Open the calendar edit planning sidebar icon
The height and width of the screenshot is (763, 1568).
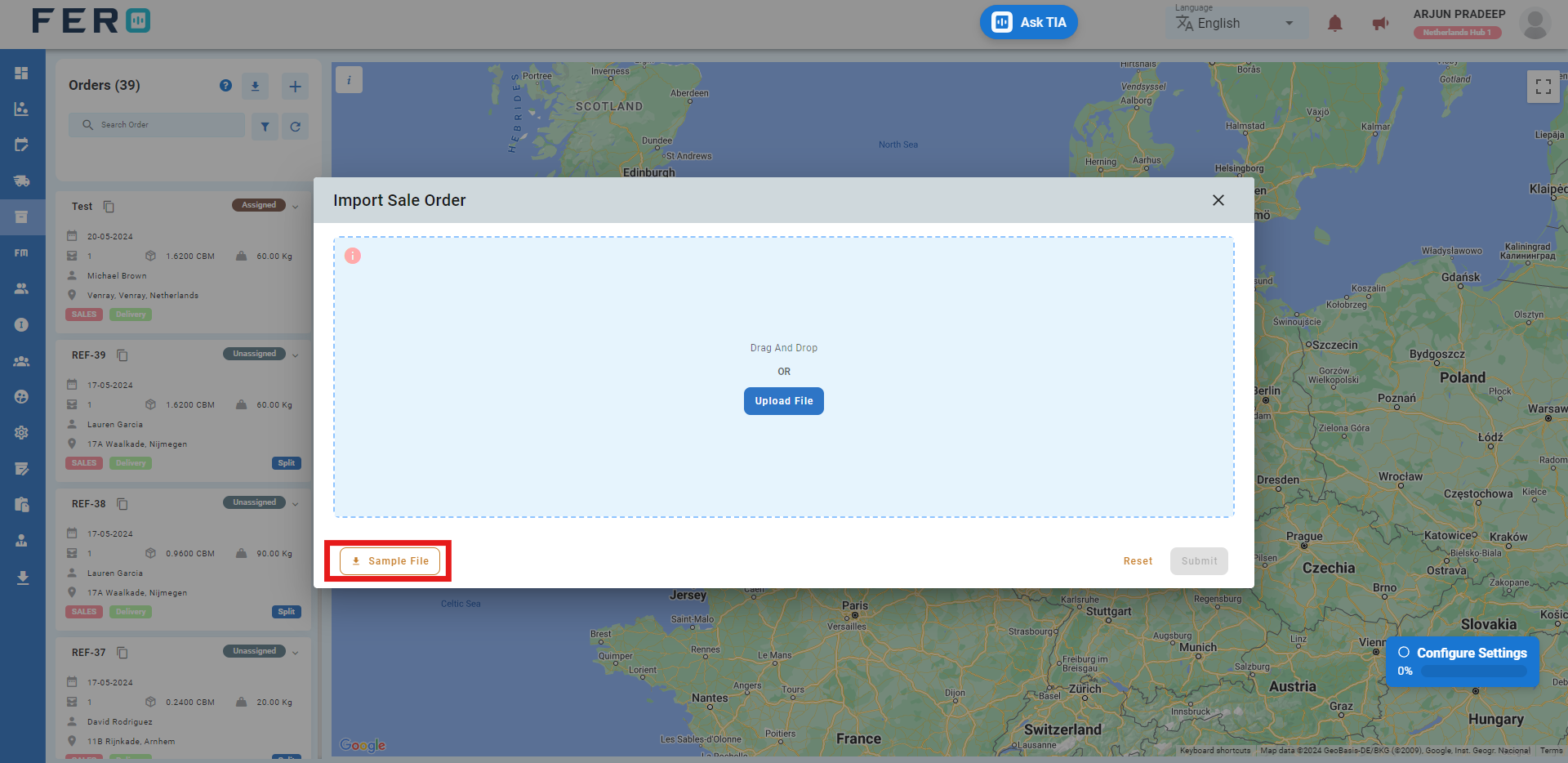[x=22, y=145]
